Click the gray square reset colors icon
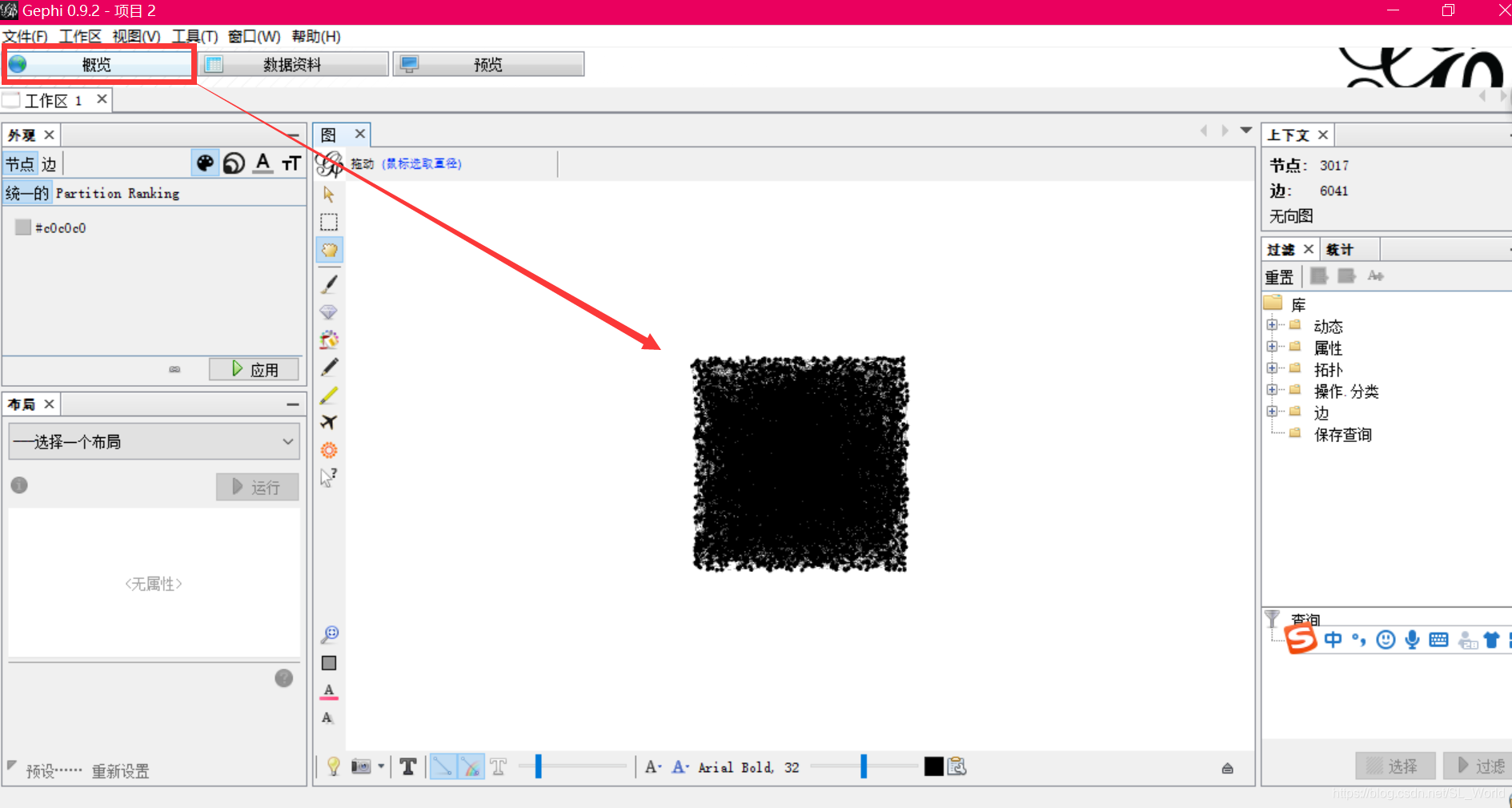 [x=329, y=663]
